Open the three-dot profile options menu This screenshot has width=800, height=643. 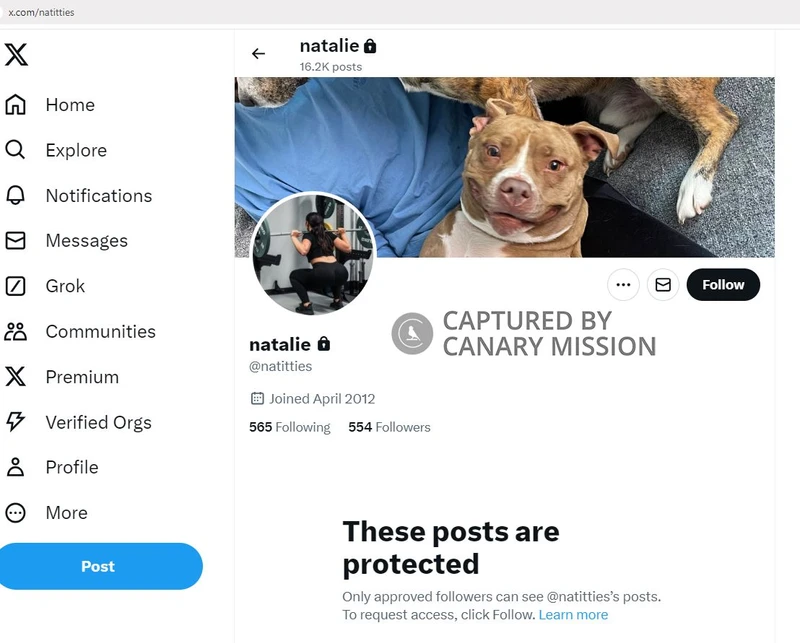point(623,285)
